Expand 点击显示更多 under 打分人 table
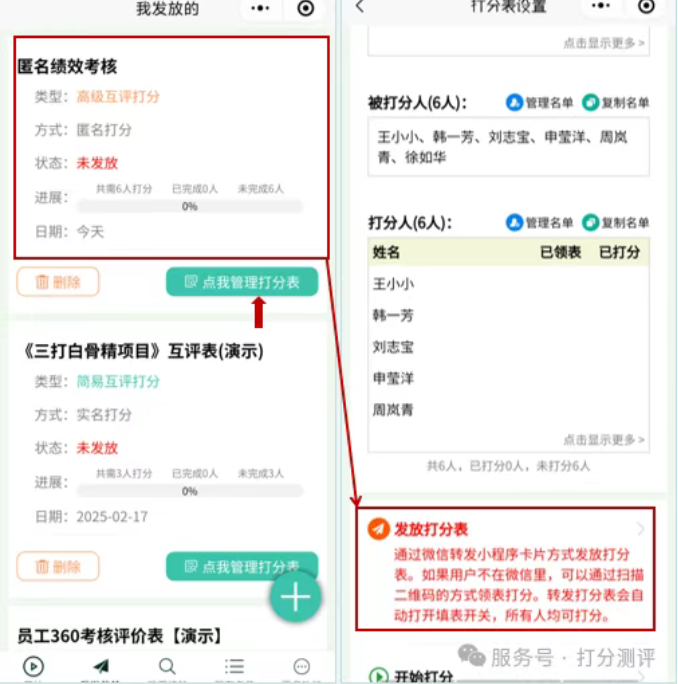Screen dimensions: 678x684 pos(604,440)
